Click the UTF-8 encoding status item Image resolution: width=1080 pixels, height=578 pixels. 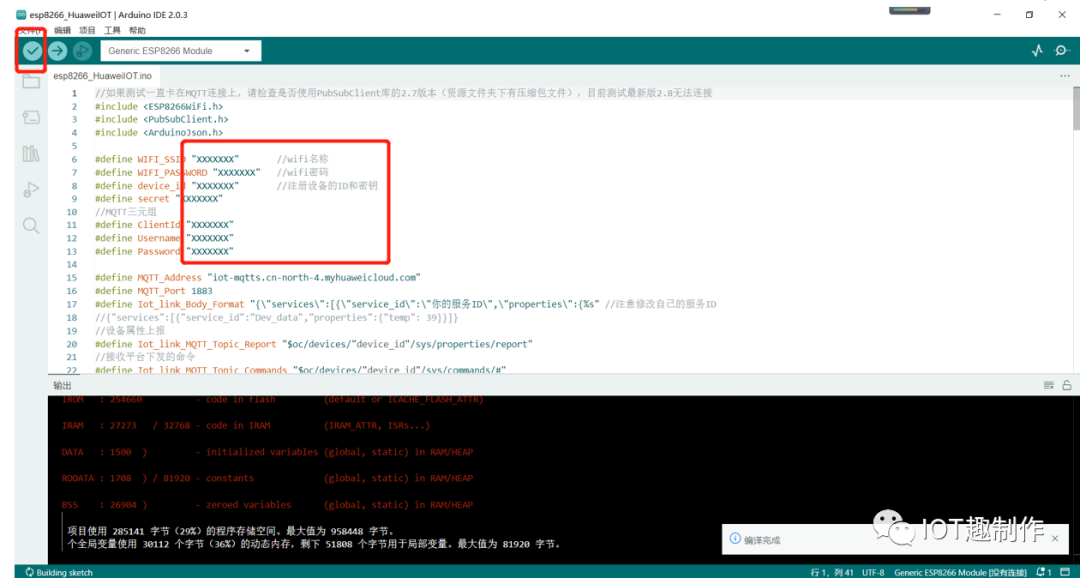(872, 572)
